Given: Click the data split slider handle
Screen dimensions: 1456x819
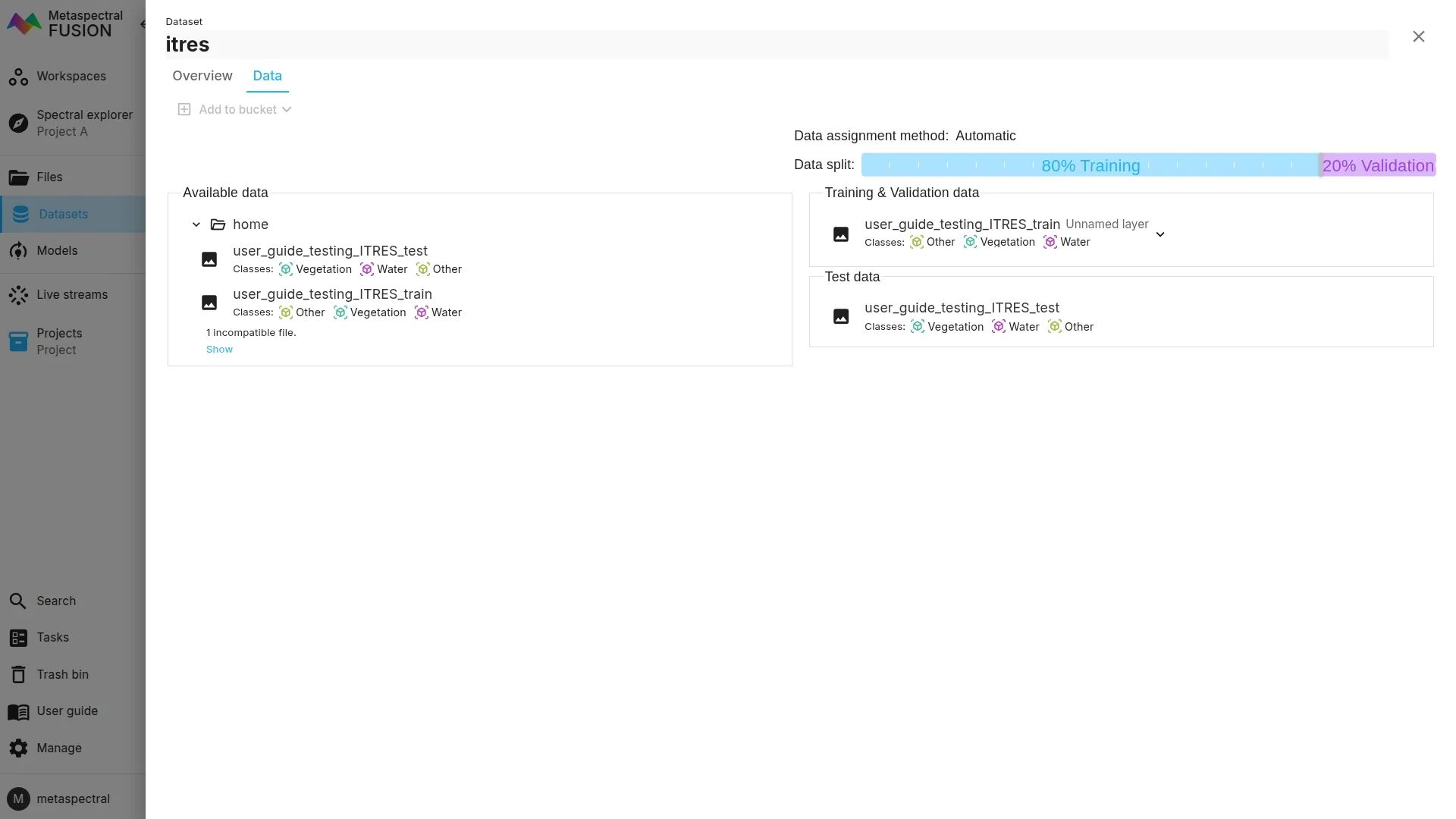Looking at the screenshot, I should (1319, 165).
